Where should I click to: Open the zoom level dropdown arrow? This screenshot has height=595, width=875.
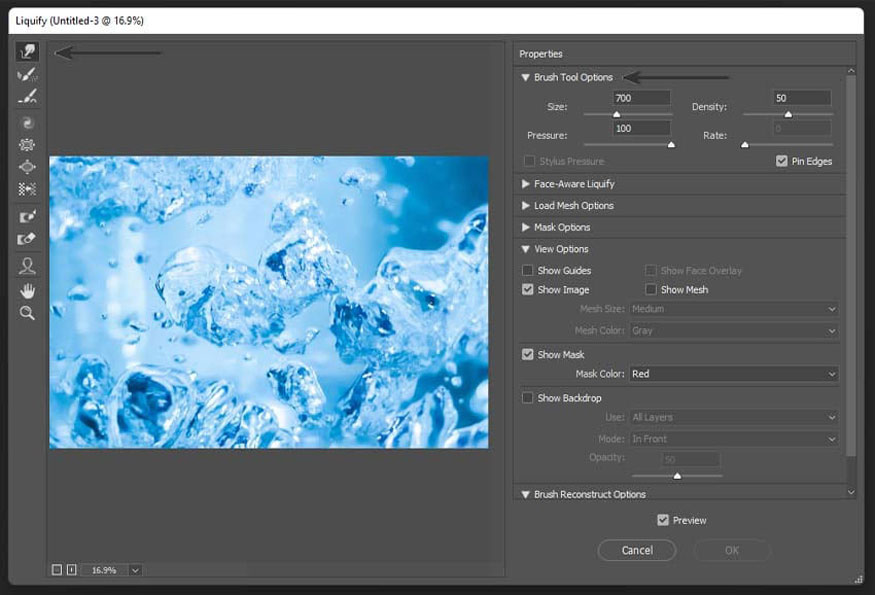pyautogui.click(x=135, y=570)
